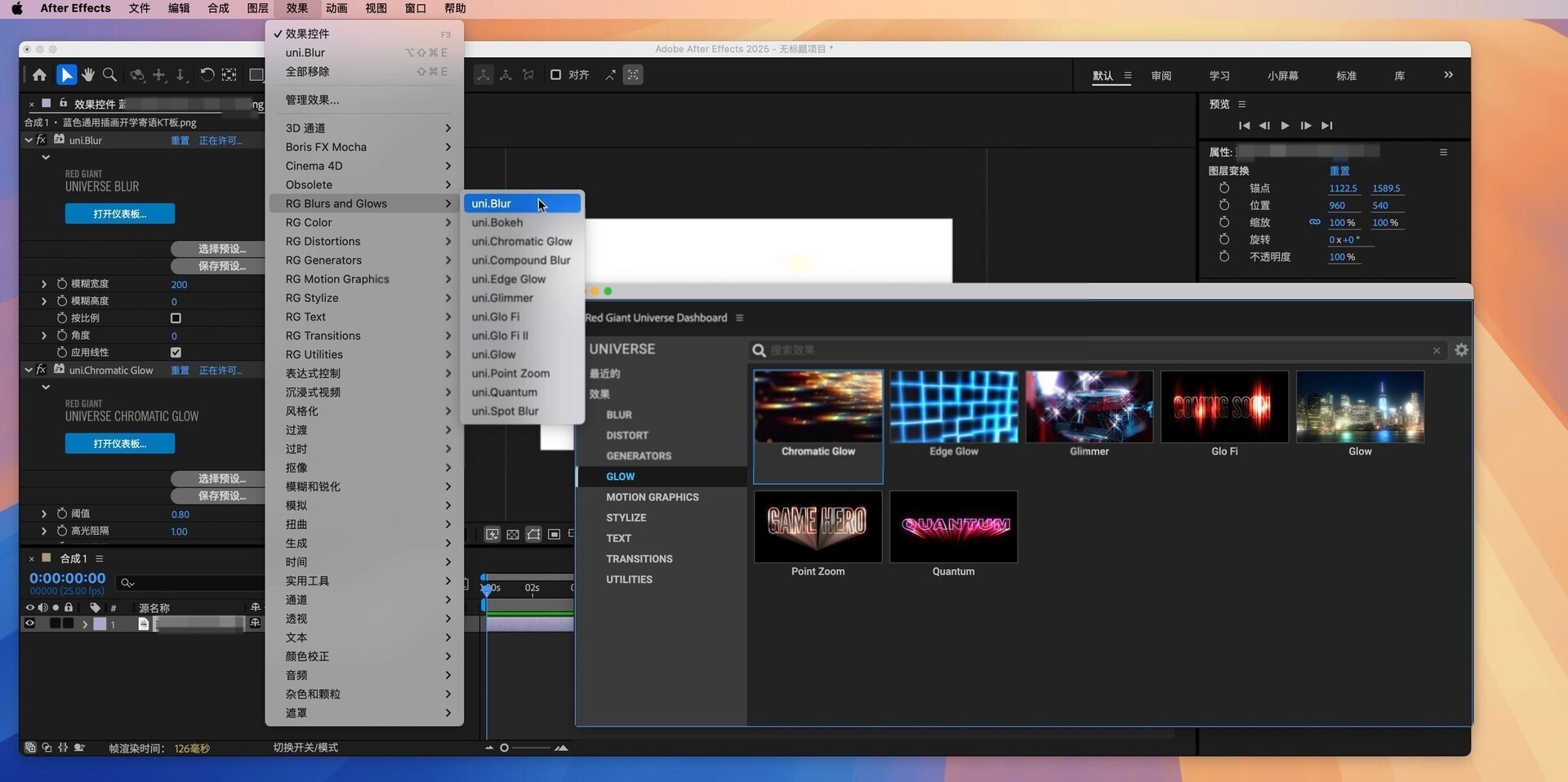Hide layer 1 with eye toggle
This screenshot has height=782, width=1568.
coord(30,624)
